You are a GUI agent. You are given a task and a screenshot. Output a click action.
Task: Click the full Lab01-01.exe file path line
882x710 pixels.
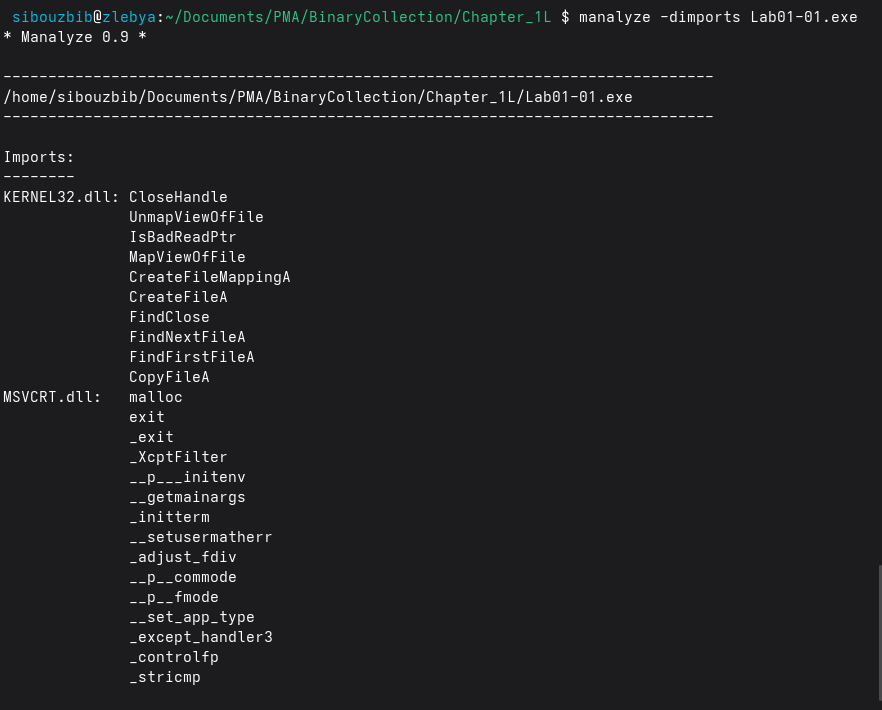(x=318, y=97)
